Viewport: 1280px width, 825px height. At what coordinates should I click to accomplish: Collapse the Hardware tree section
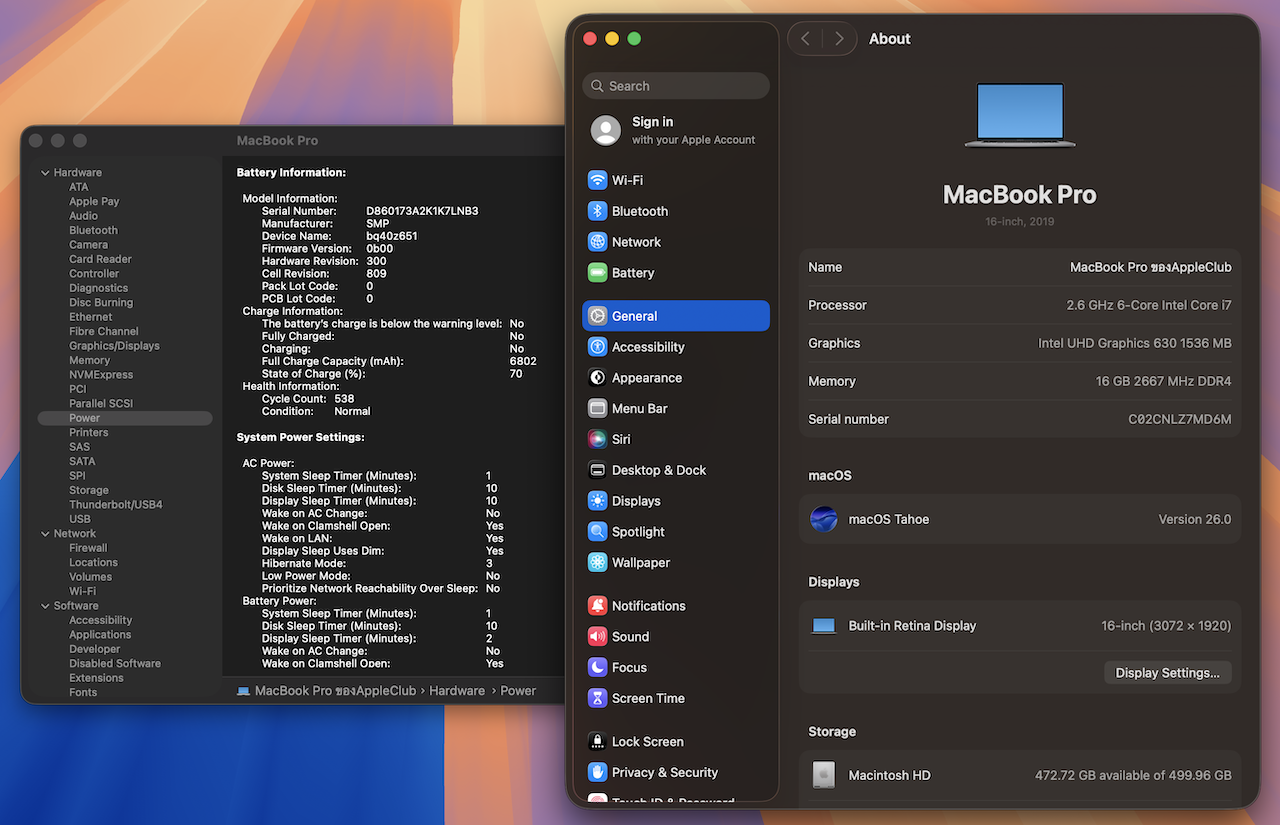click(x=45, y=173)
